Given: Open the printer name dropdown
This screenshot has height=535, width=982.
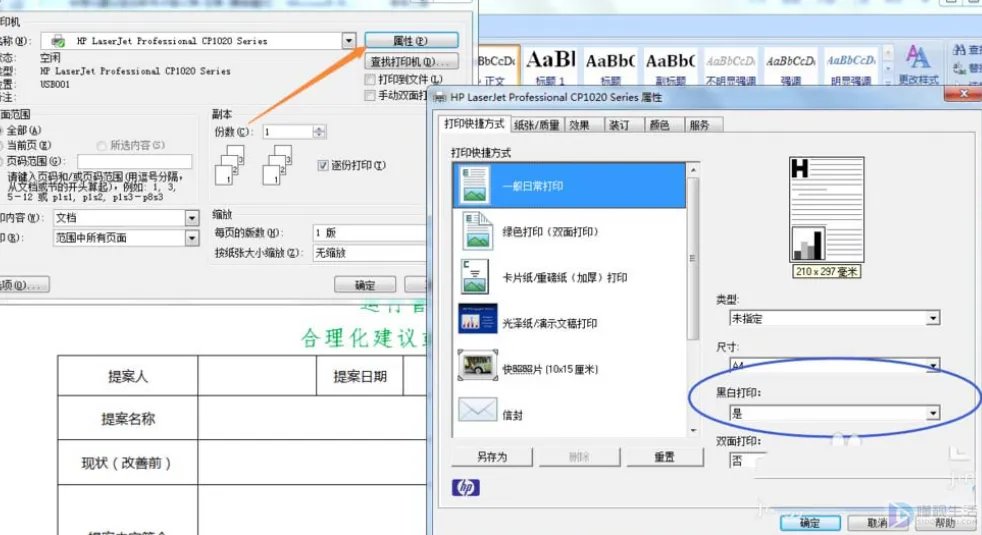Looking at the screenshot, I should coord(349,41).
